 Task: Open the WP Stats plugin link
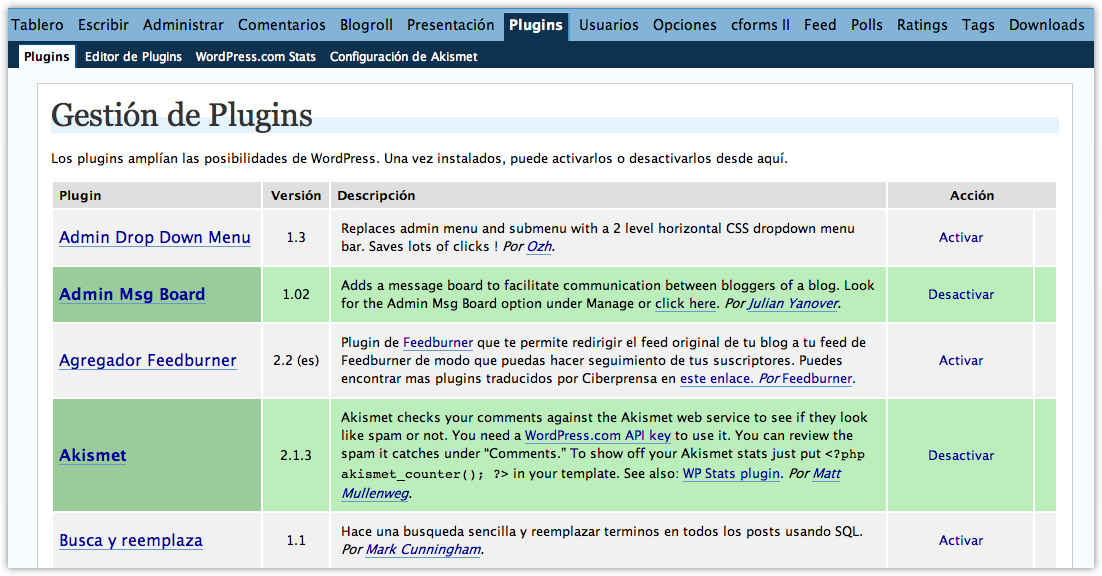(731, 474)
